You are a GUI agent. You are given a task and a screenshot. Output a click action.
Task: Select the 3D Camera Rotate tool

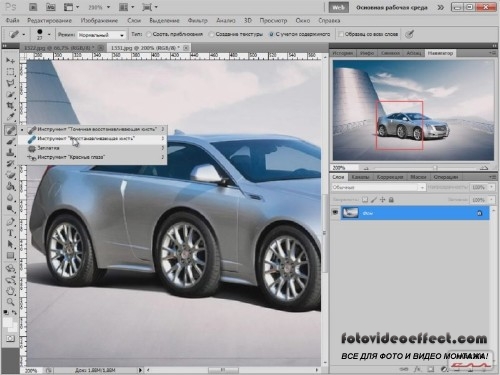point(10,280)
